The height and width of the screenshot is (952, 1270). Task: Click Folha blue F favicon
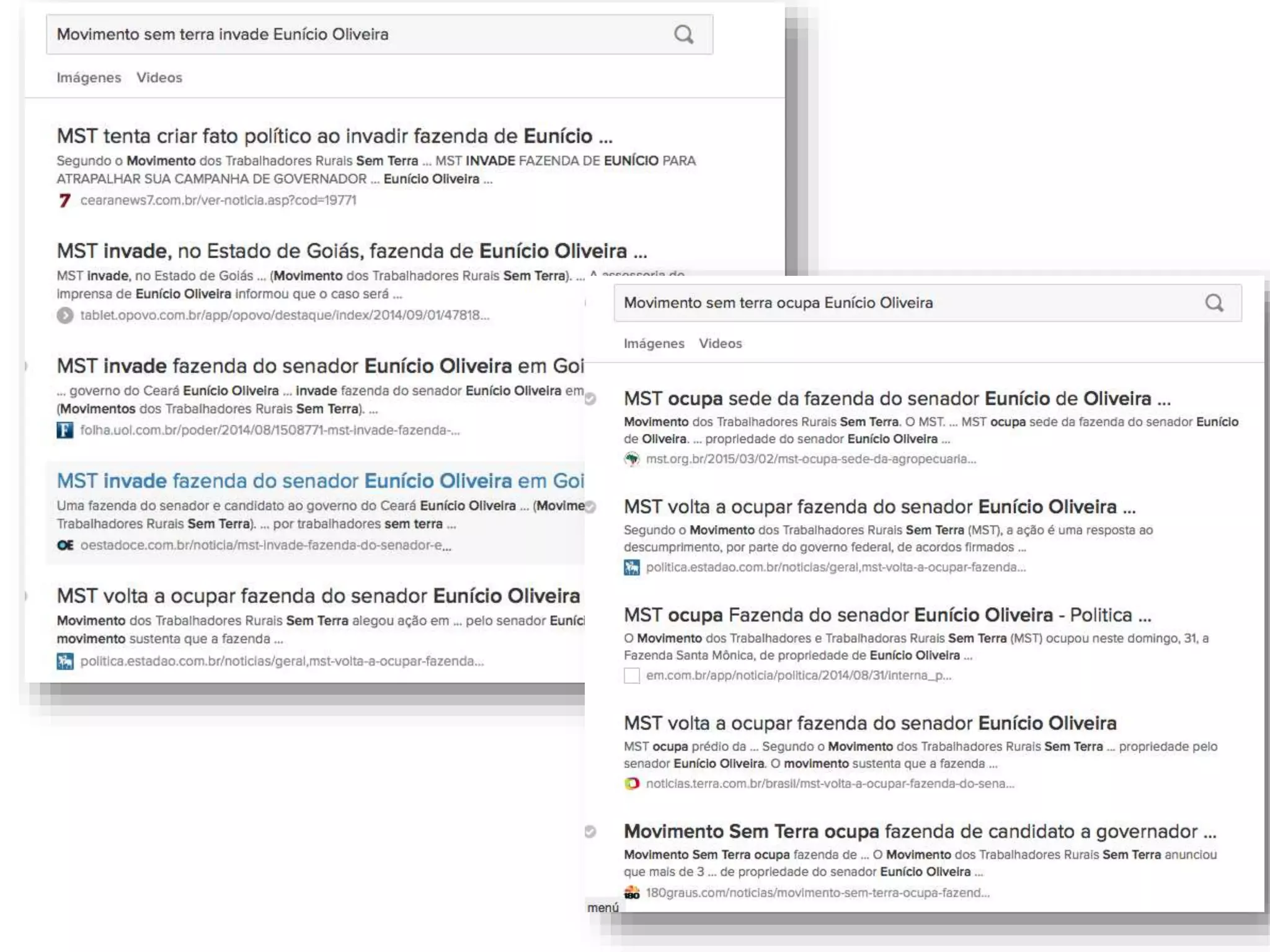(64, 430)
